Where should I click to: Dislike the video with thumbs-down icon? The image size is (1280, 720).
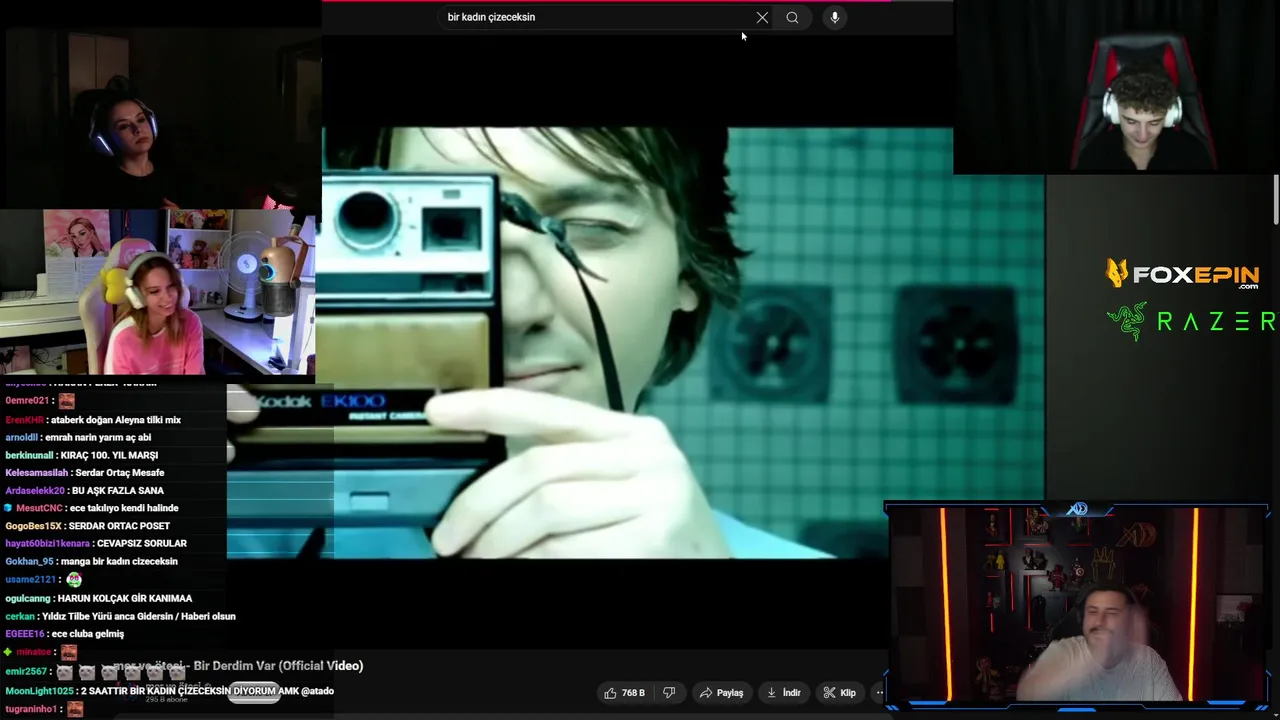coord(670,692)
